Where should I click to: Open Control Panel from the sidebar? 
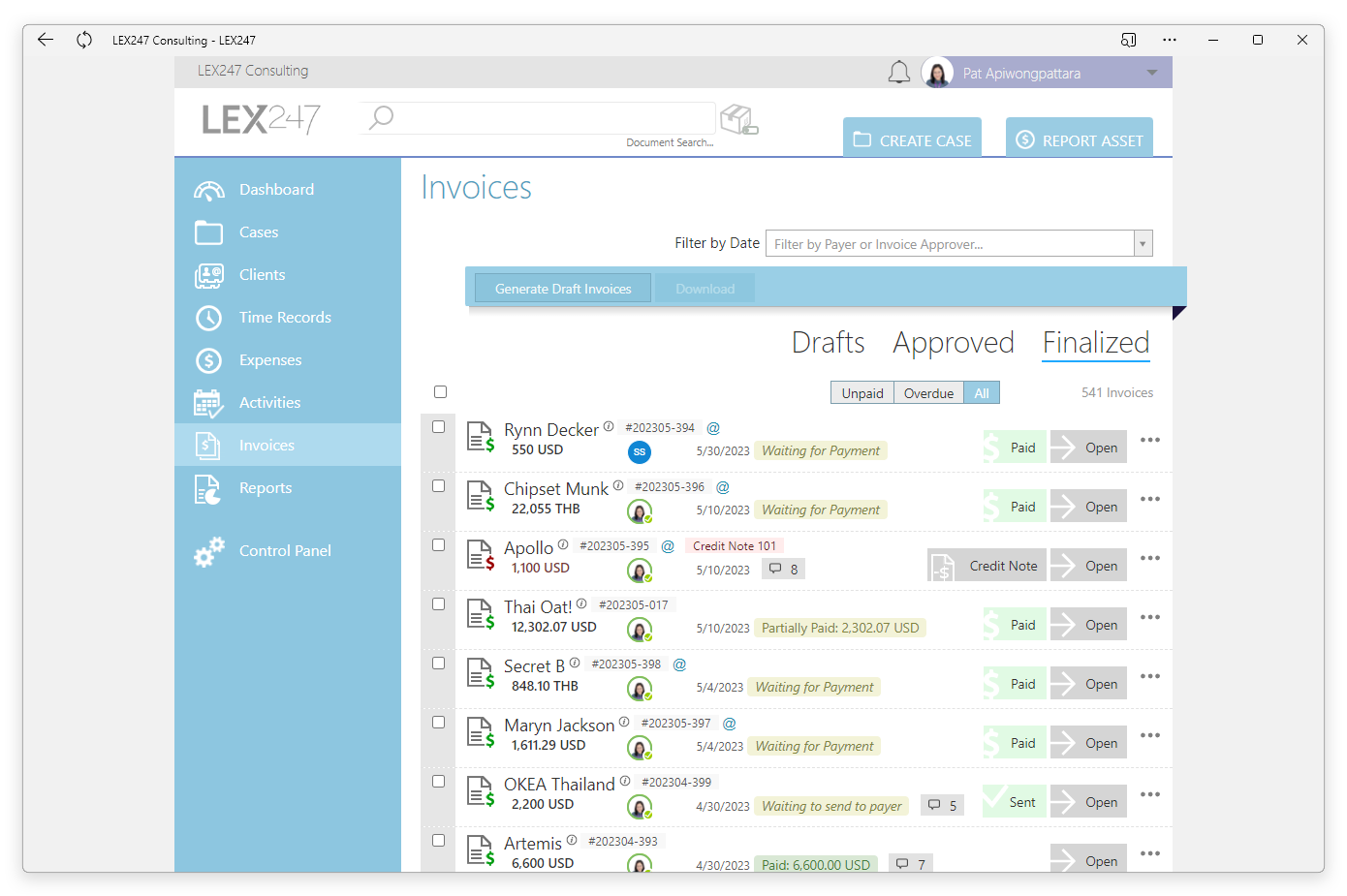[288, 551]
